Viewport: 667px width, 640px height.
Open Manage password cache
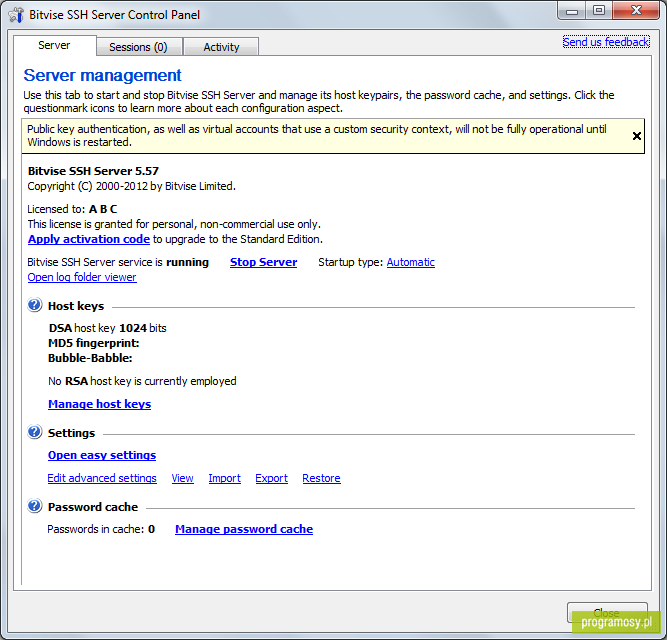pyautogui.click(x=244, y=529)
